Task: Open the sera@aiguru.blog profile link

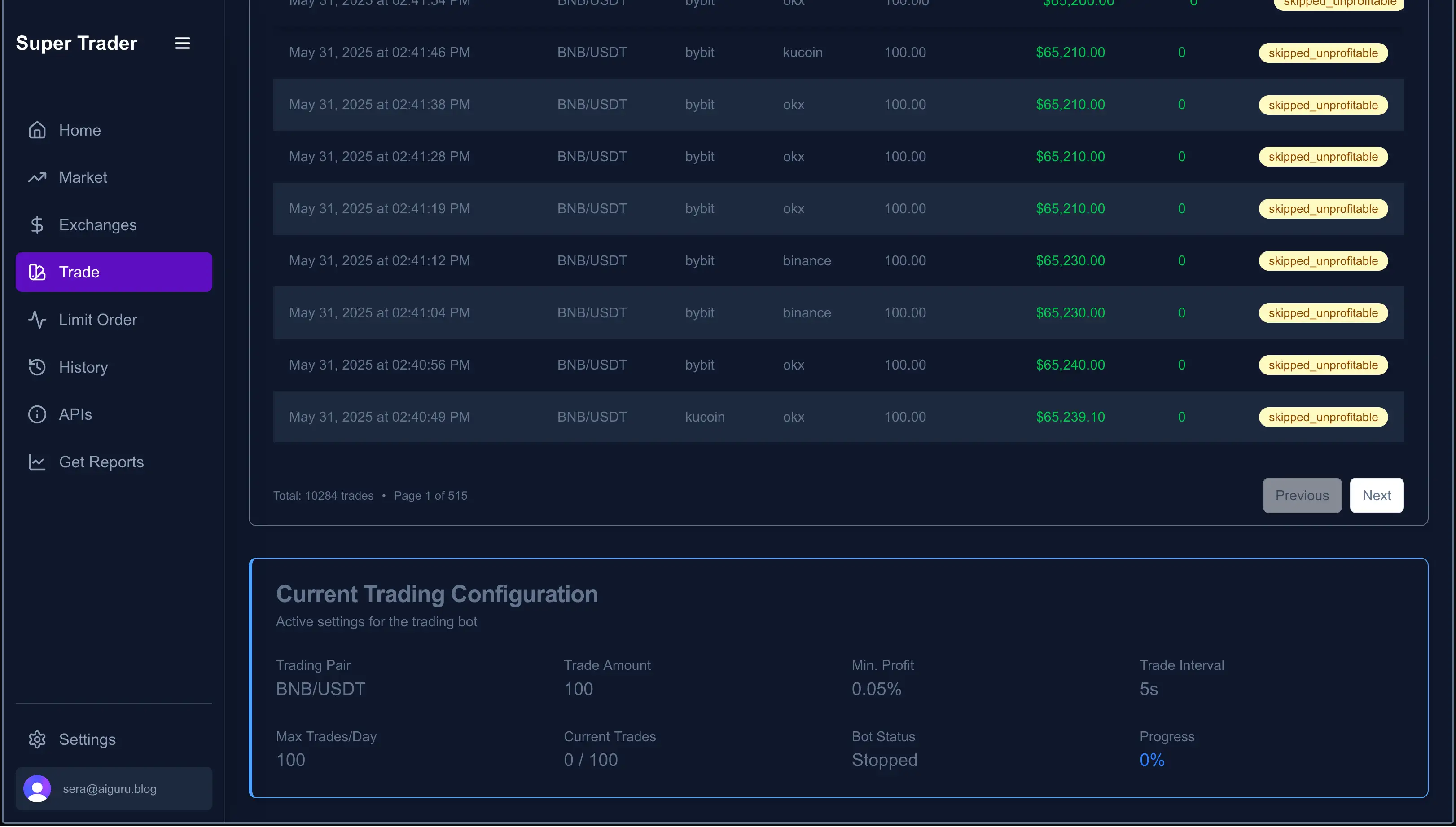Action: tap(109, 788)
